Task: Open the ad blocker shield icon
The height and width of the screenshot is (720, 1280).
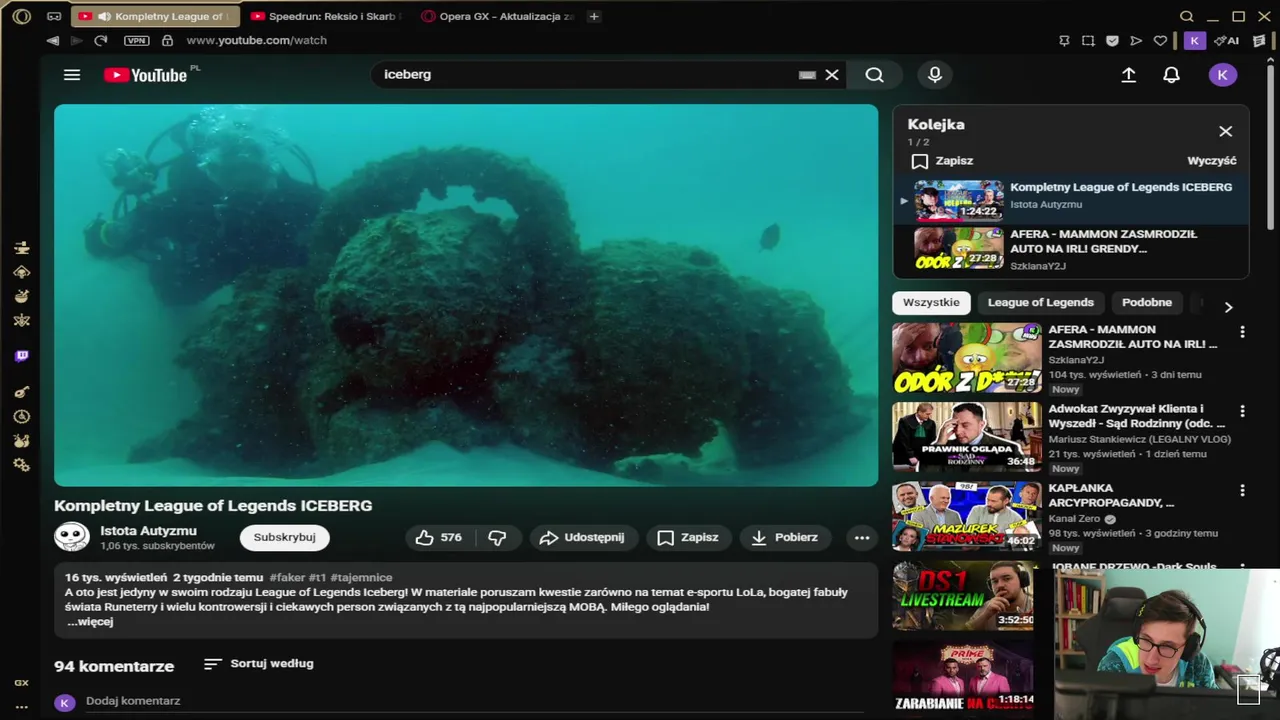Action: [x=1112, y=41]
